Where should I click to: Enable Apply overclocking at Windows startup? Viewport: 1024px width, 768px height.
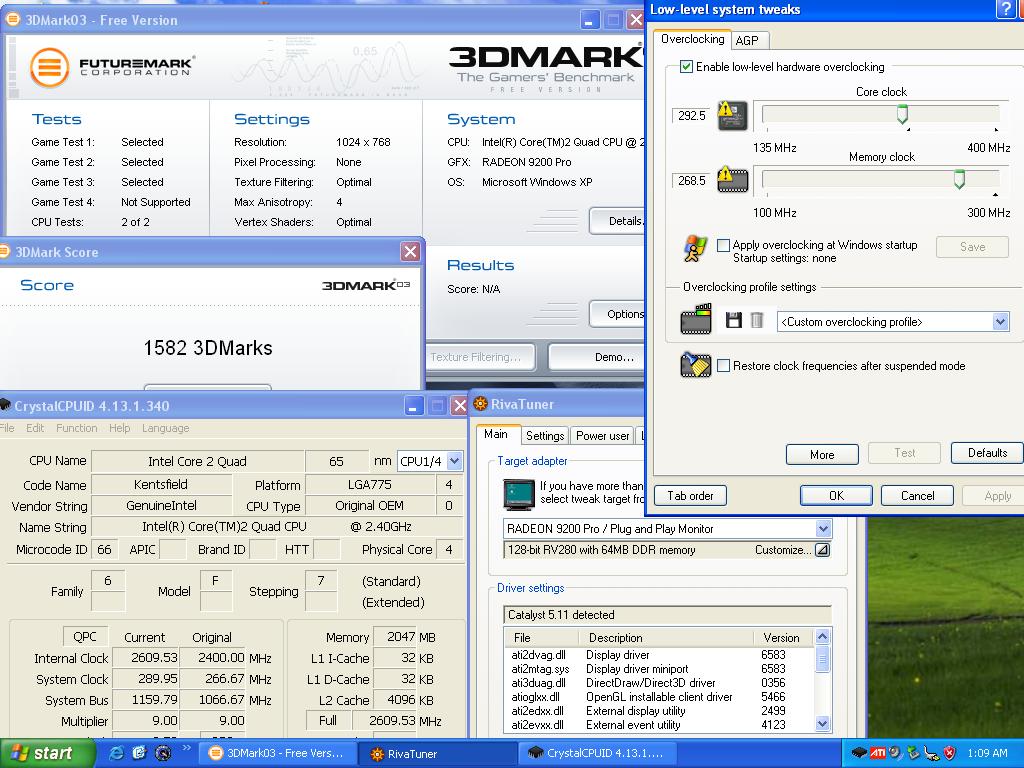coord(723,246)
